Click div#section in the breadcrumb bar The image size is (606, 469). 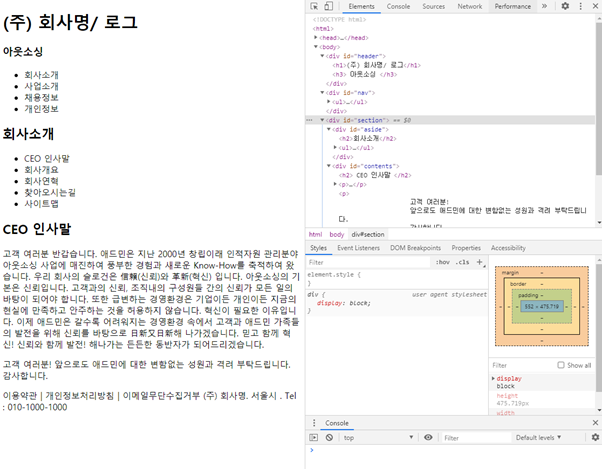(368, 234)
